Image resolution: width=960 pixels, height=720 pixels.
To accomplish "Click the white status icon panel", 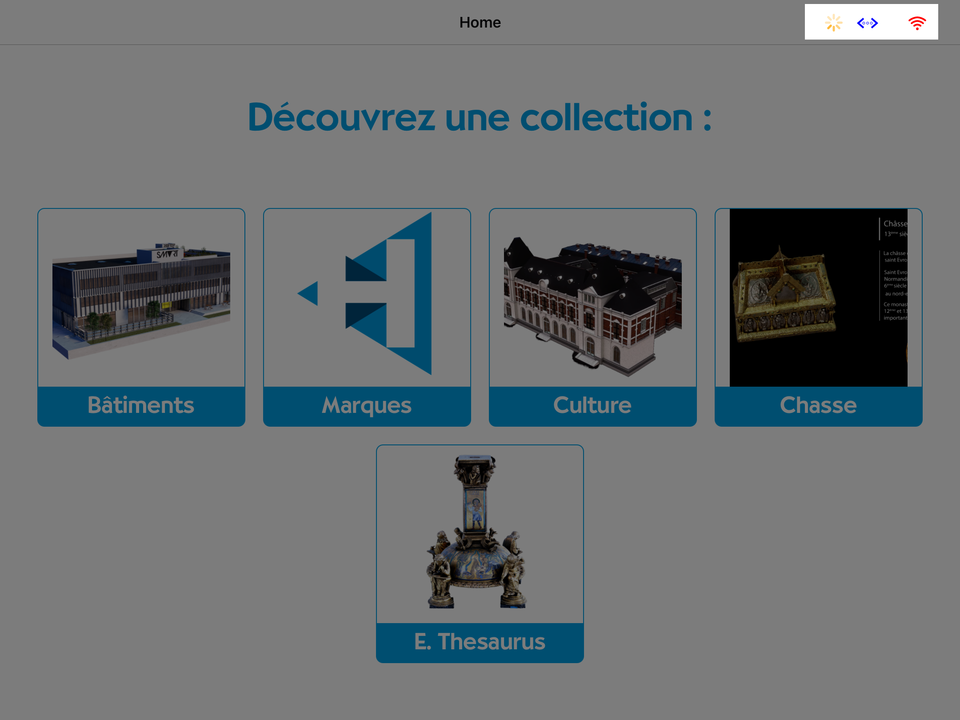I will (x=871, y=22).
